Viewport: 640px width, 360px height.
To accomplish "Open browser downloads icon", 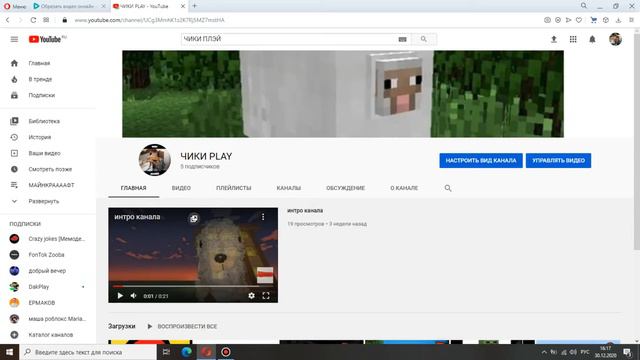I will pyautogui.click(x=618, y=20).
